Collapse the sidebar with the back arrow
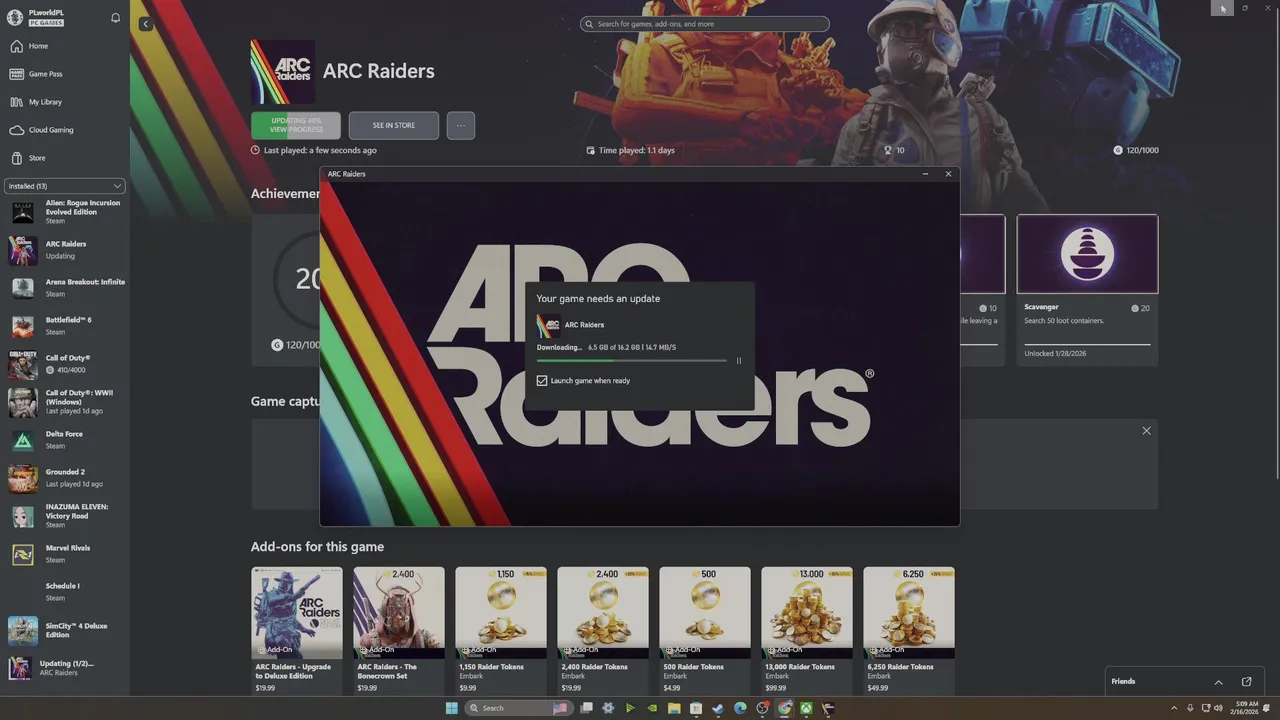Screen dimensions: 1280x720 coord(145,24)
